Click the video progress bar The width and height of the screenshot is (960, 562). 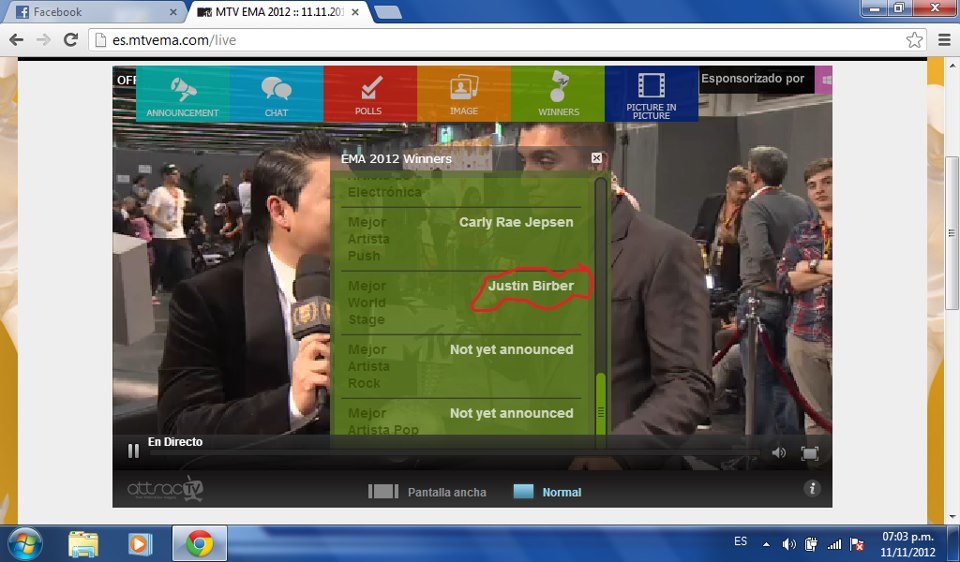(x=454, y=453)
